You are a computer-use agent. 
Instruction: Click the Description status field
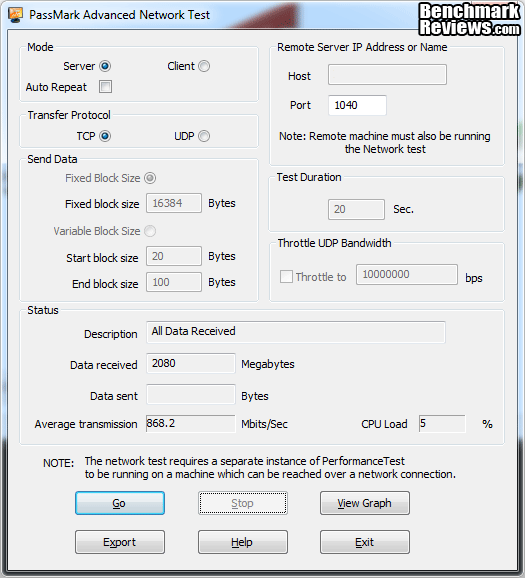296,332
